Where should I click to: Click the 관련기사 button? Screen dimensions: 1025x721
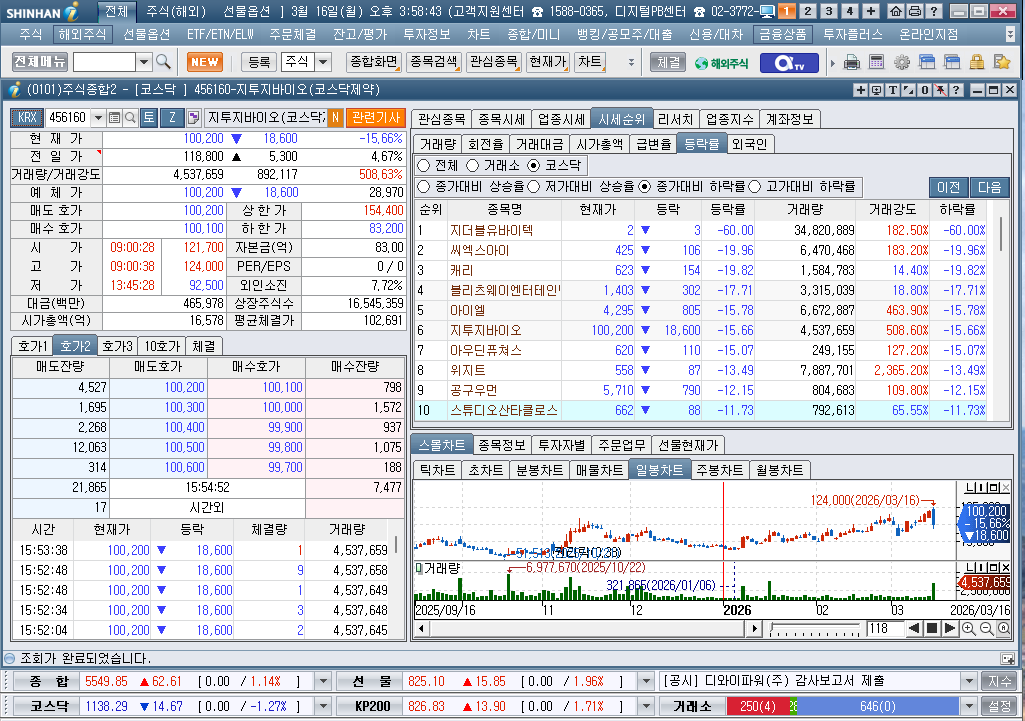pos(376,118)
